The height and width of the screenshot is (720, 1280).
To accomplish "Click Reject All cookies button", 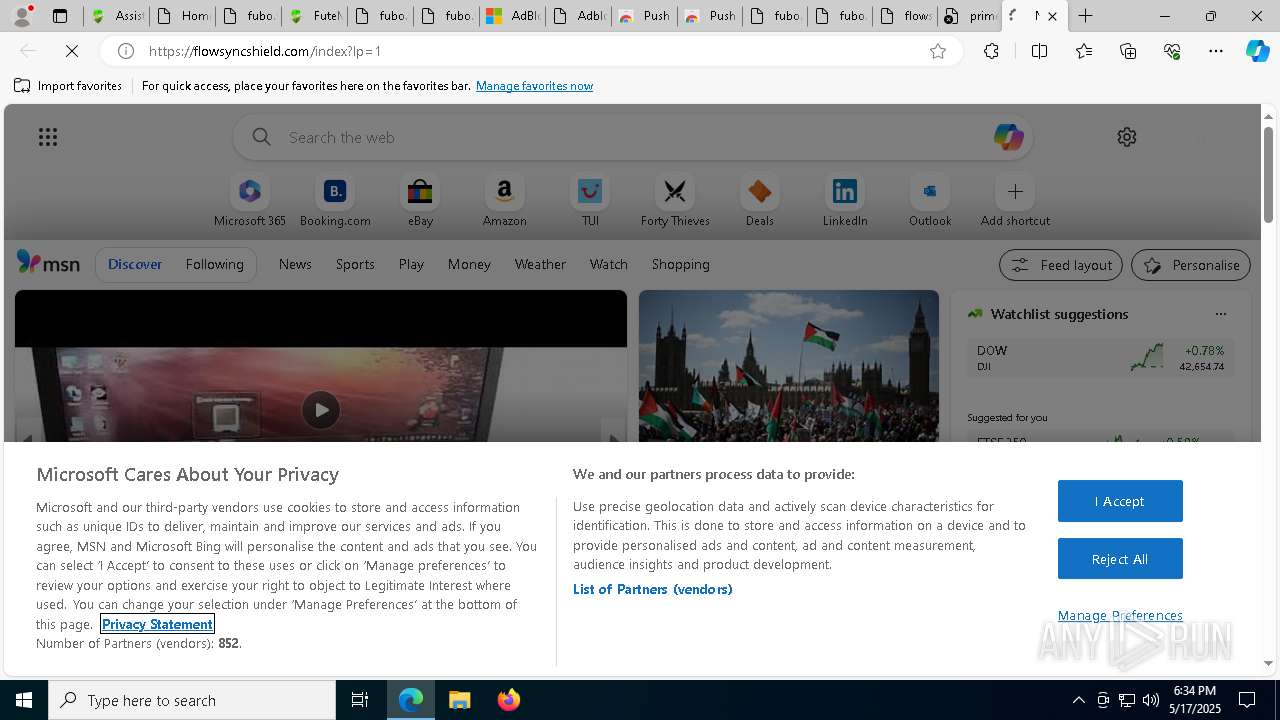I will (1120, 559).
